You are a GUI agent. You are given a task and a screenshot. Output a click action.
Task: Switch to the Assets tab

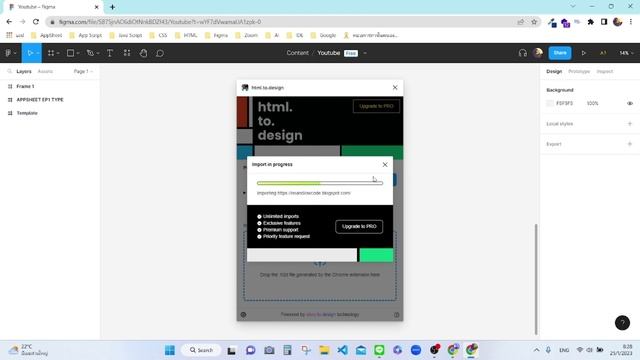coord(45,71)
